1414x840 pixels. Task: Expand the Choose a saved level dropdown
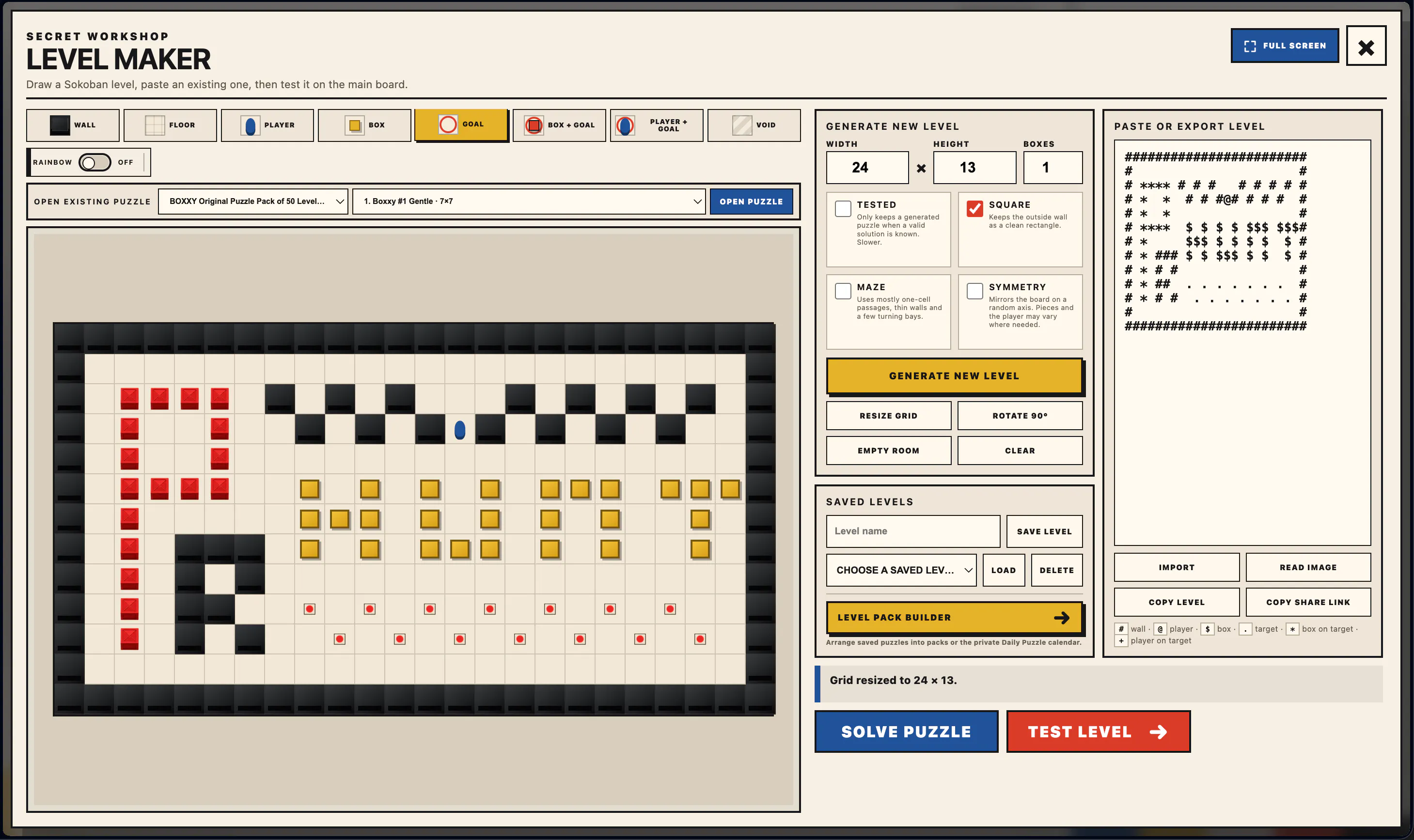(x=901, y=570)
